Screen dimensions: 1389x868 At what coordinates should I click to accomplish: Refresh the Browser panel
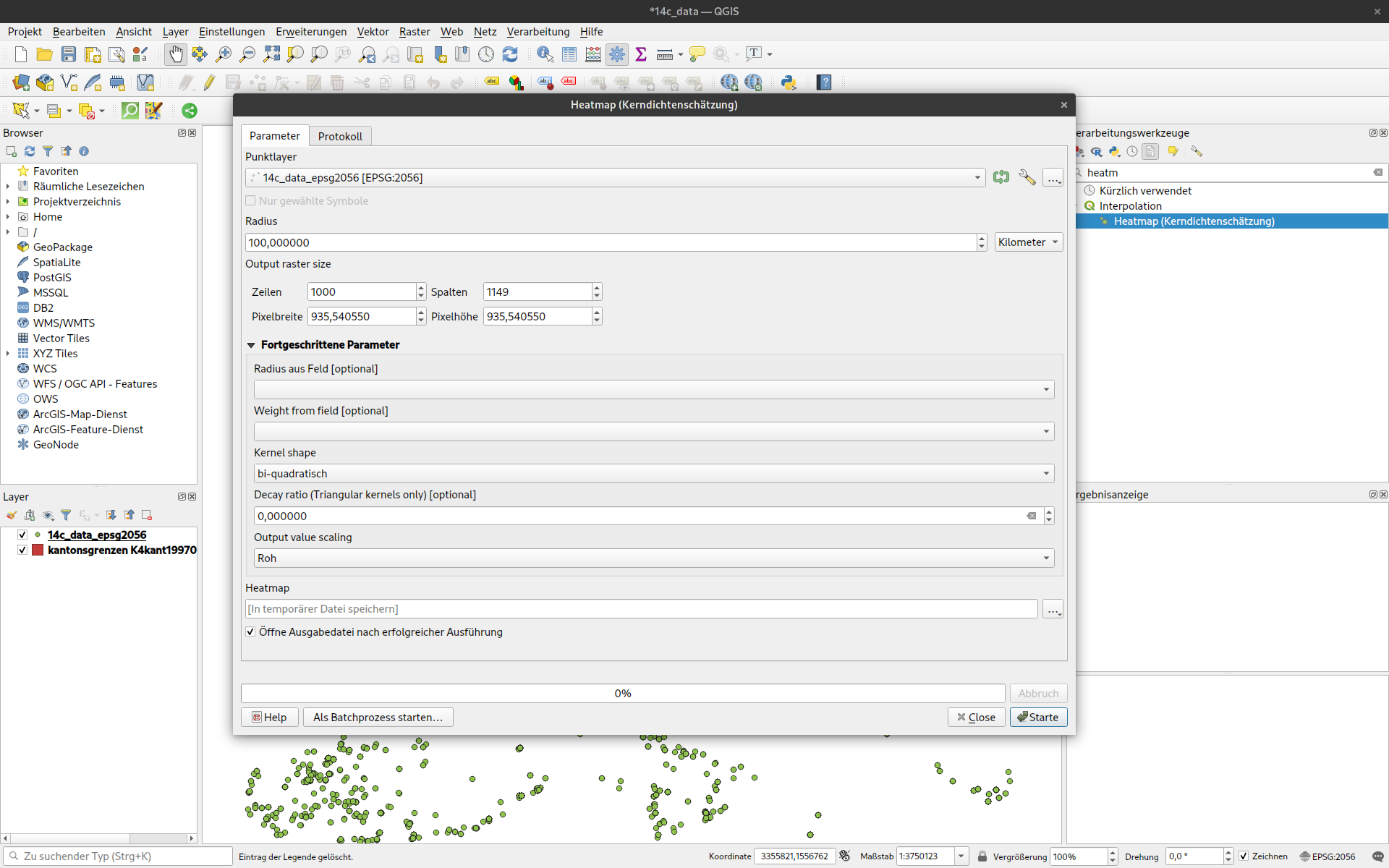tap(30, 151)
